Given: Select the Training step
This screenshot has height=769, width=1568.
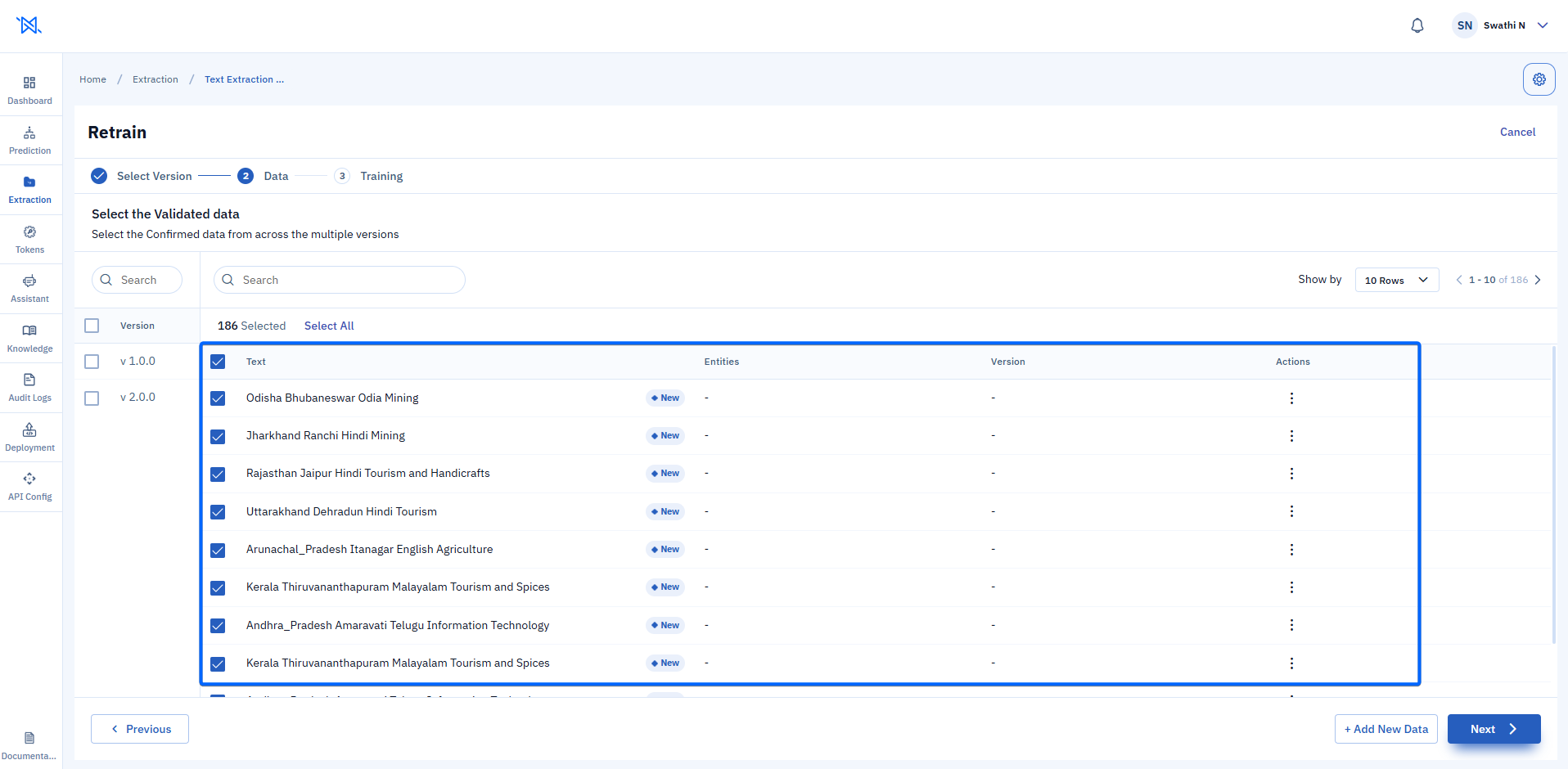Looking at the screenshot, I should pyautogui.click(x=368, y=176).
